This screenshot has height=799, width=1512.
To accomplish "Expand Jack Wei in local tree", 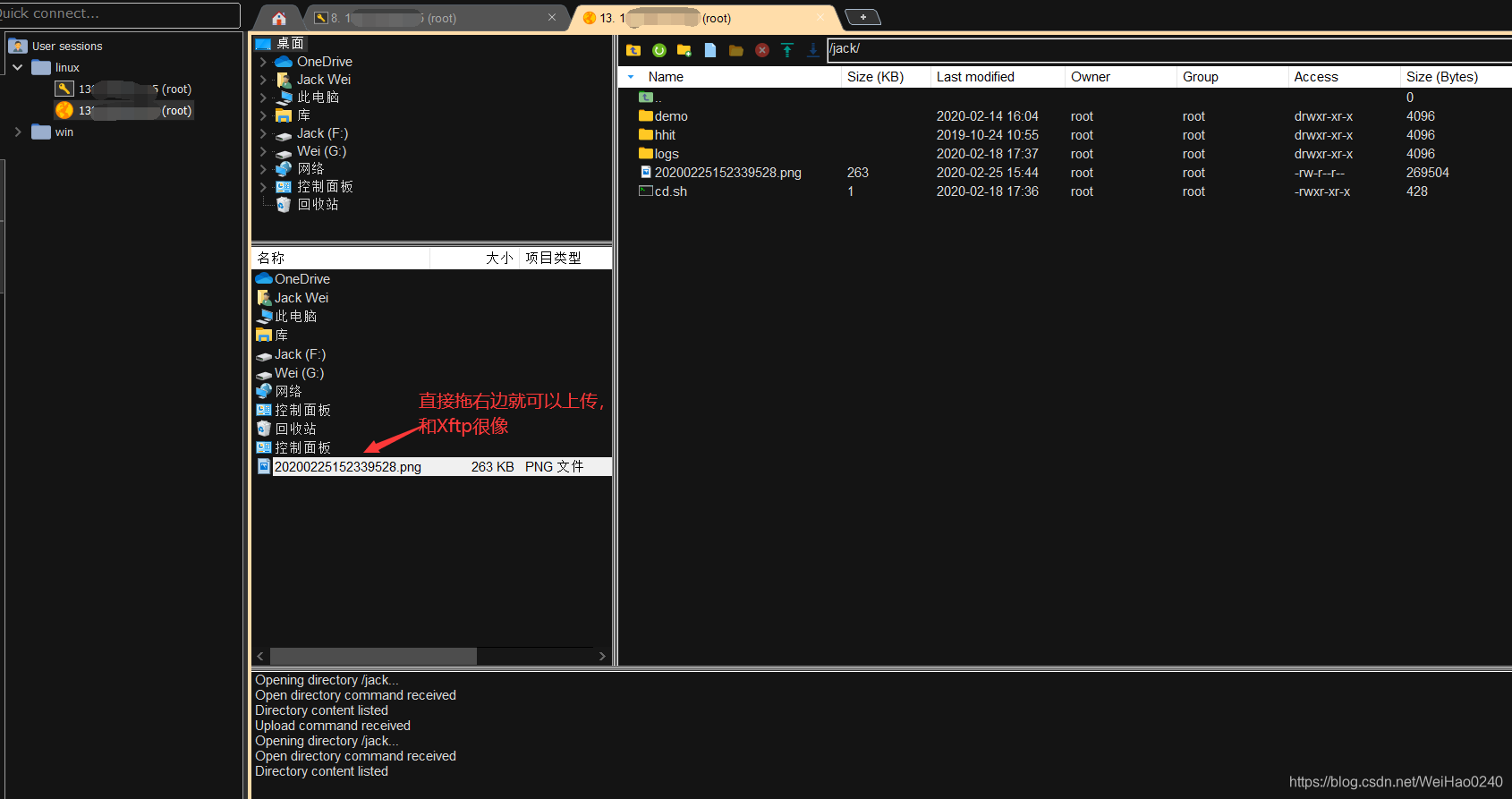I will coord(263,80).
